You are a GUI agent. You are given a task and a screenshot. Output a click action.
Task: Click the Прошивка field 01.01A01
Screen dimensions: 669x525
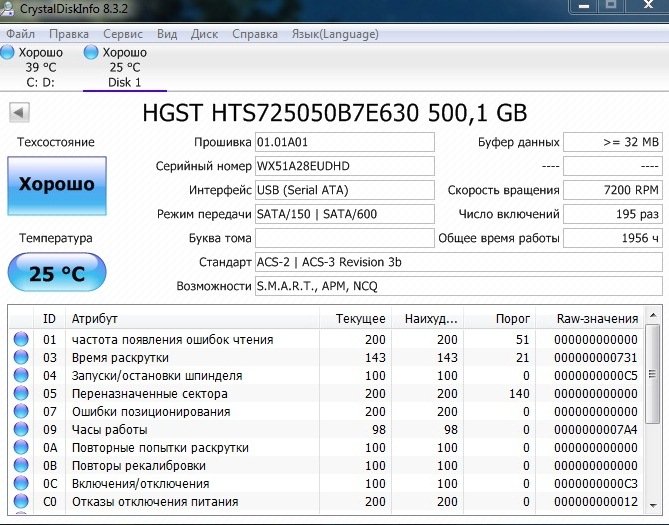click(345, 142)
